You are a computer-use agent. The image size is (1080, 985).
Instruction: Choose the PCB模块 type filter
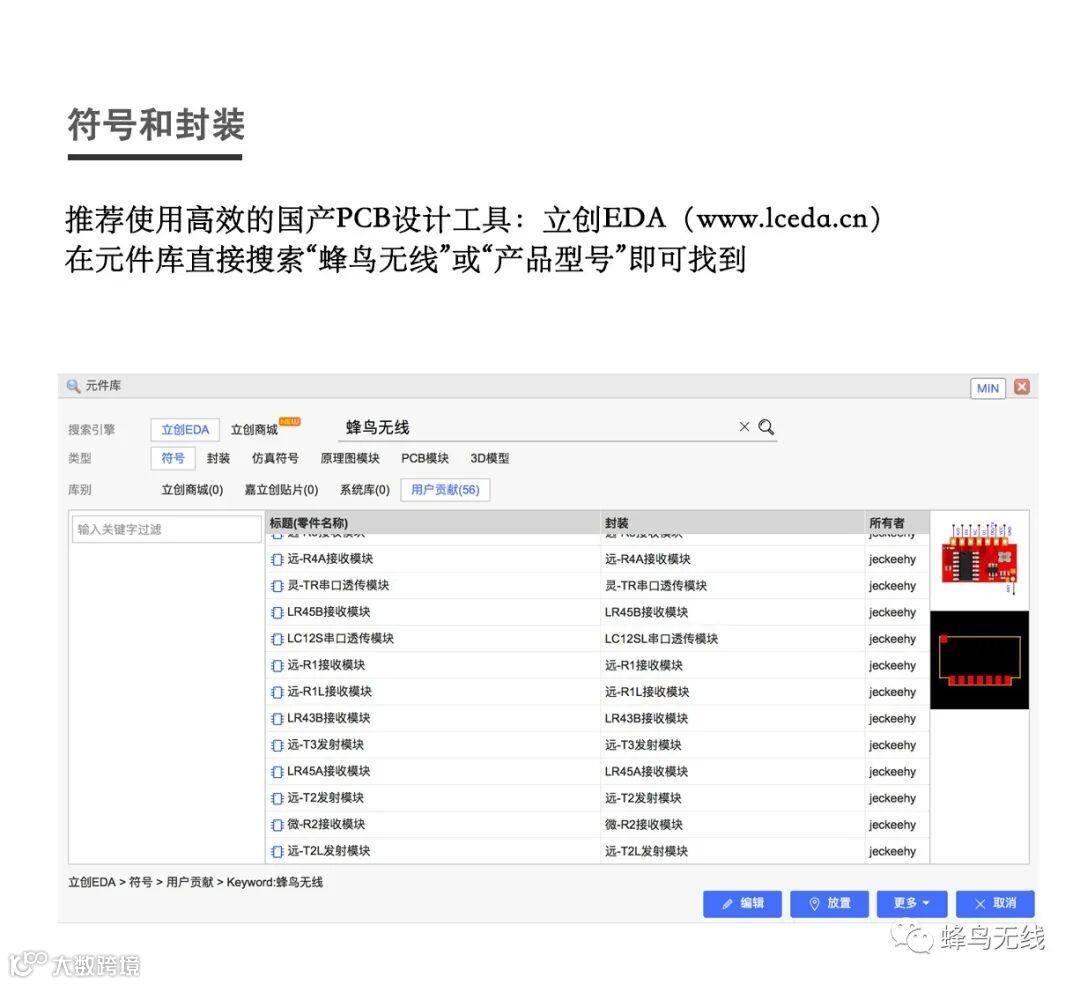pos(425,458)
